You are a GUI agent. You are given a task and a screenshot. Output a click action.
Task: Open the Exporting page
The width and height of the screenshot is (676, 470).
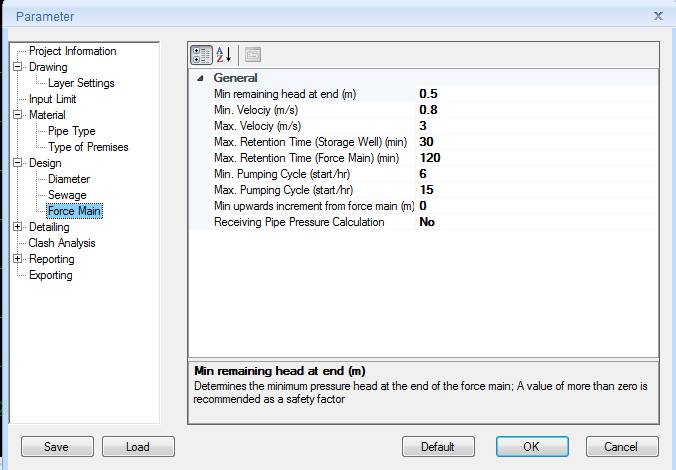pyautogui.click(x=50, y=275)
